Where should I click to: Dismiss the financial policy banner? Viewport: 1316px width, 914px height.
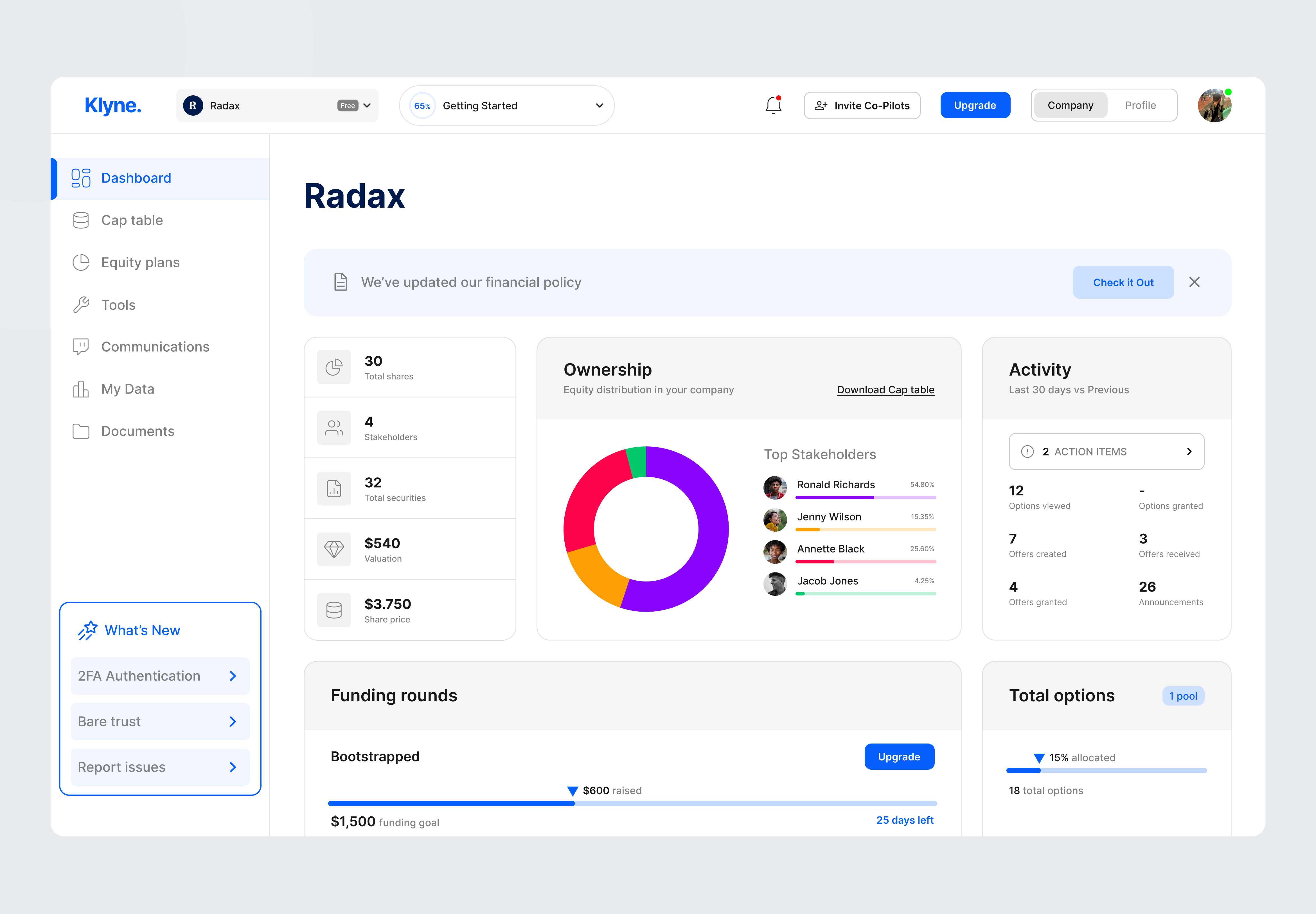pyautogui.click(x=1195, y=282)
